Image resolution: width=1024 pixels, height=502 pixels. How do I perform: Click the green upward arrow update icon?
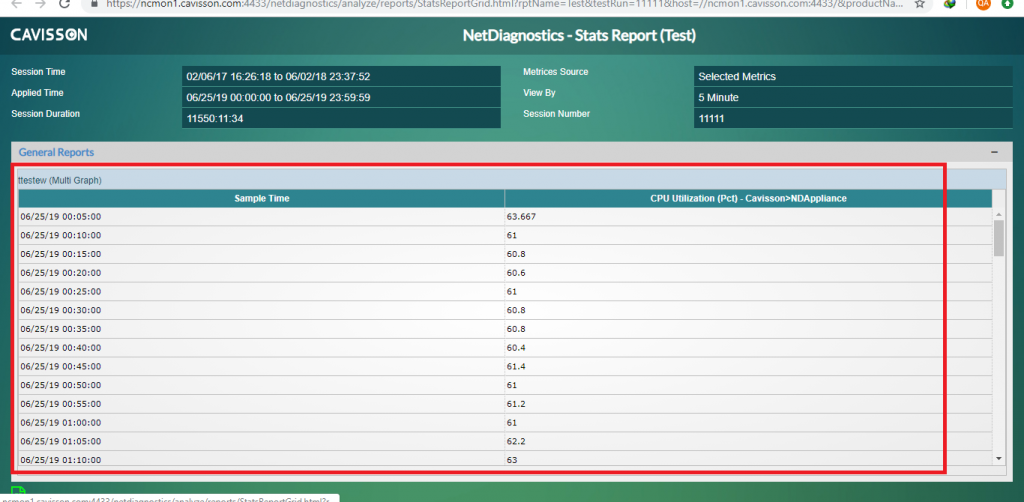click(x=1008, y=3)
